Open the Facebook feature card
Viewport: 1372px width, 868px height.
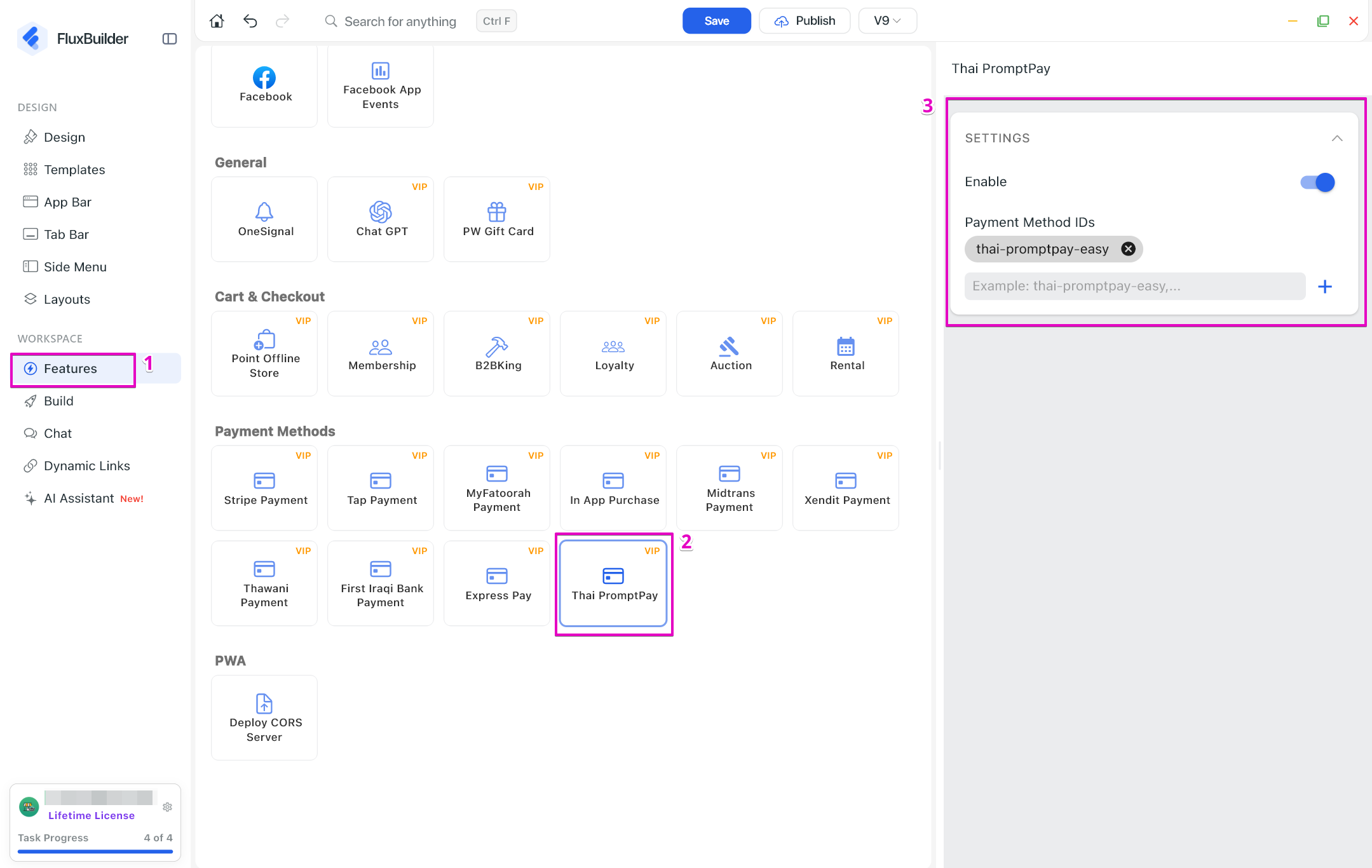click(x=264, y=85)
